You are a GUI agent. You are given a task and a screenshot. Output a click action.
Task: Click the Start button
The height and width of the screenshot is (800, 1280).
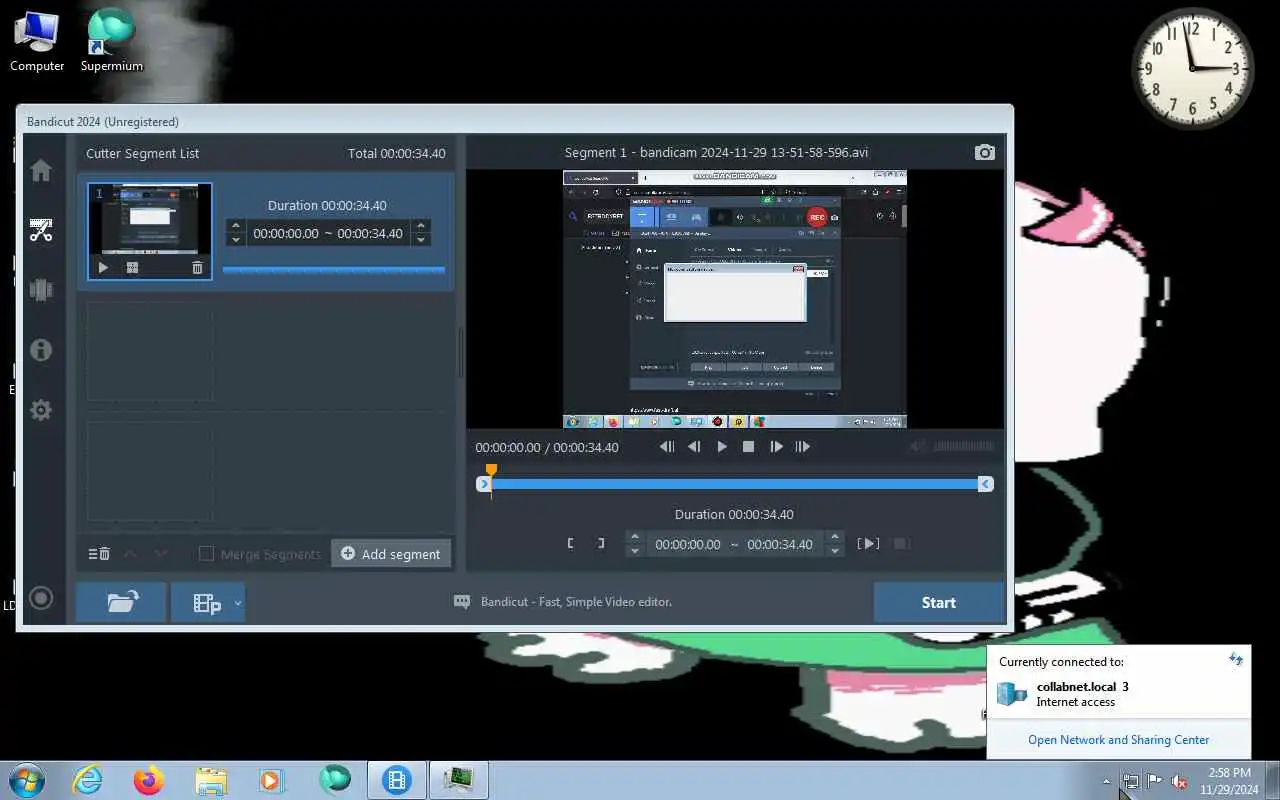pyautogui.click(x=938, y=602)
